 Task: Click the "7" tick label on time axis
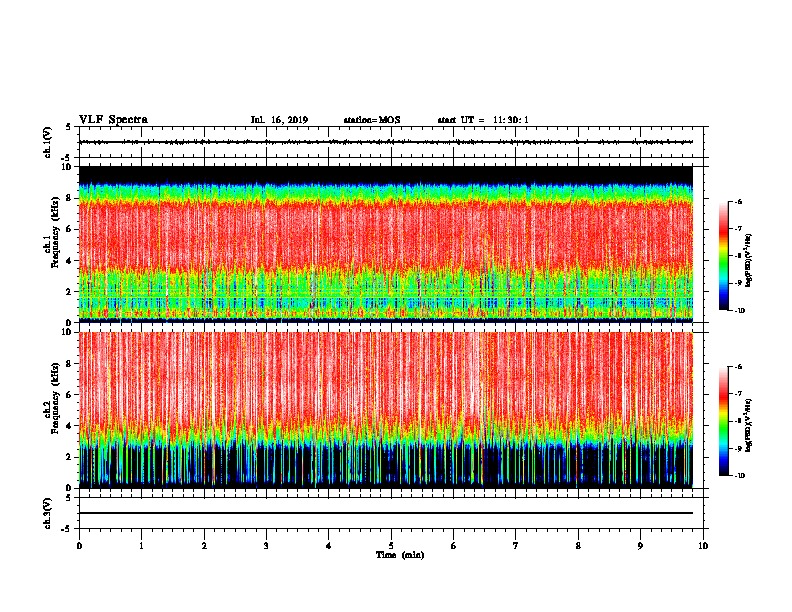[x=516, y=545]
